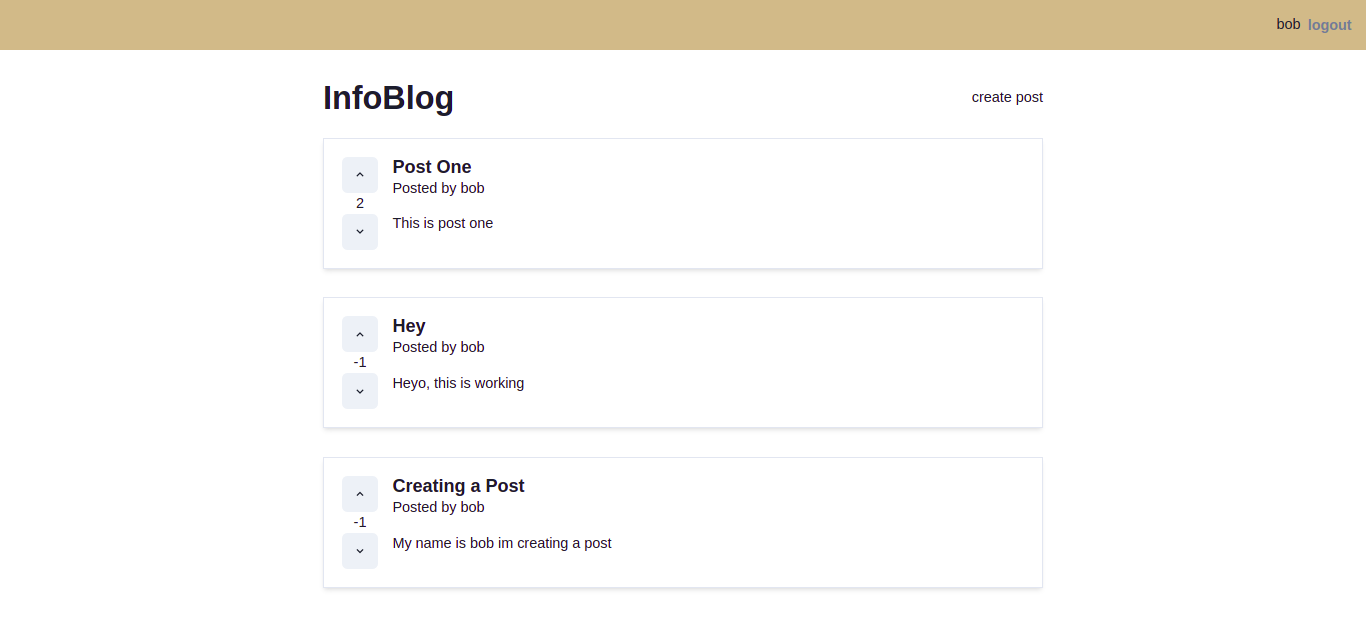Image resolution: width=1366 pixels, height=637 pixels.
Task: Click 'Posted by bob' under Hey
Action: [438, 347]
